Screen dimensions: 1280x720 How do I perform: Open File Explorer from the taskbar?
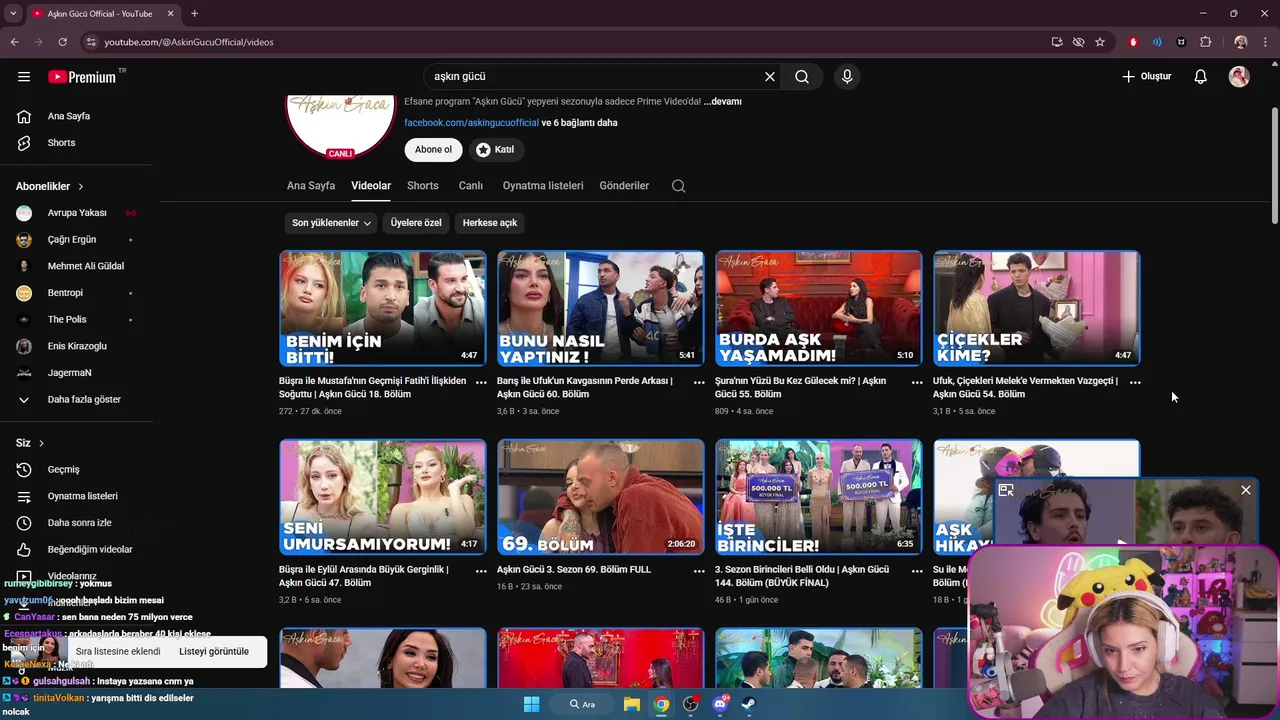click(x=632, y=704)
